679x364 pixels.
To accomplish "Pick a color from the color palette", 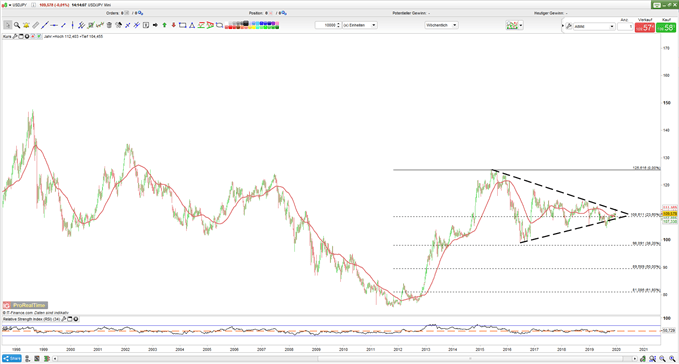I will 252,25.
